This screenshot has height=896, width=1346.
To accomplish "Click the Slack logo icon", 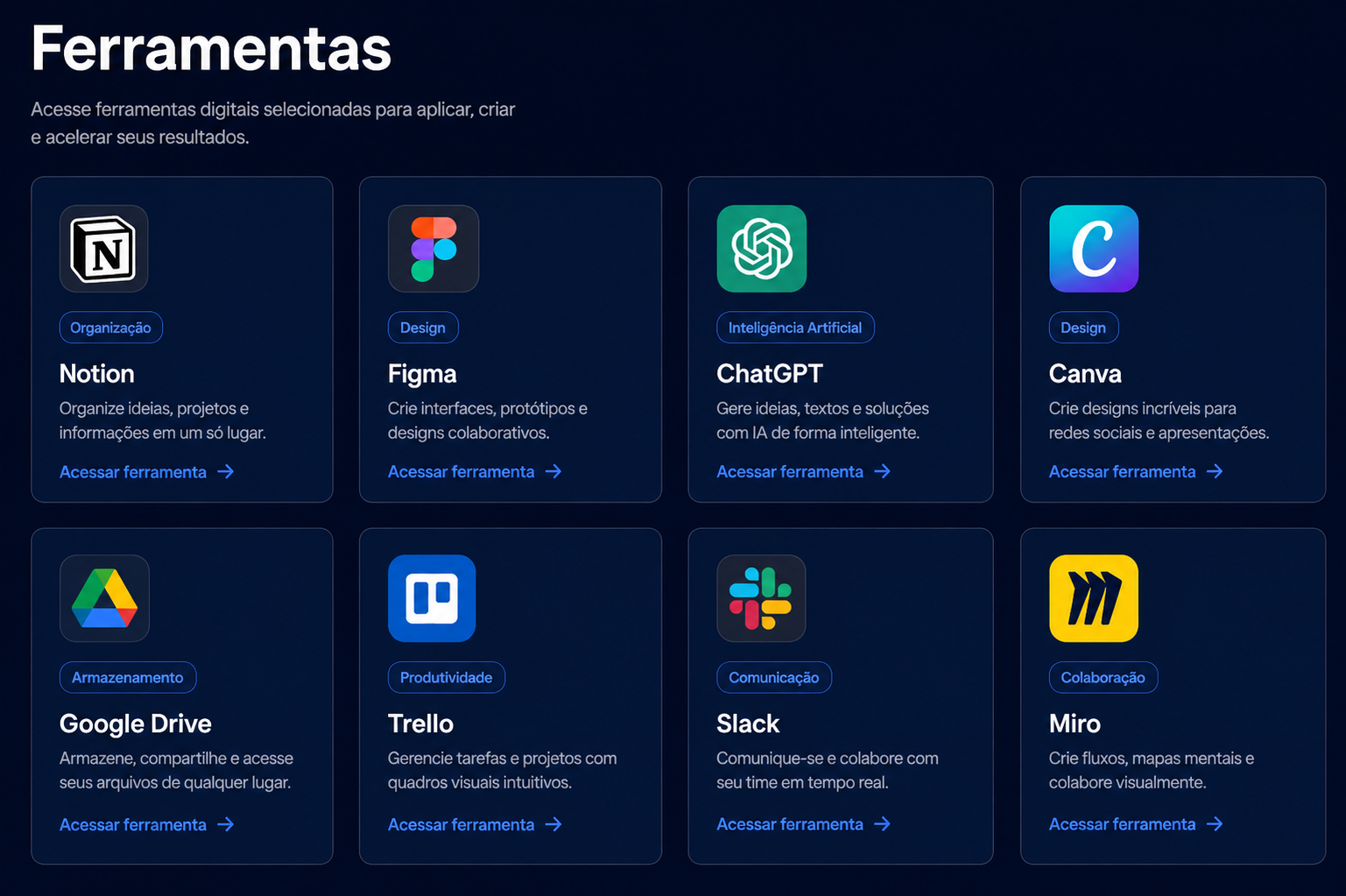I will [x=761, y=598].
